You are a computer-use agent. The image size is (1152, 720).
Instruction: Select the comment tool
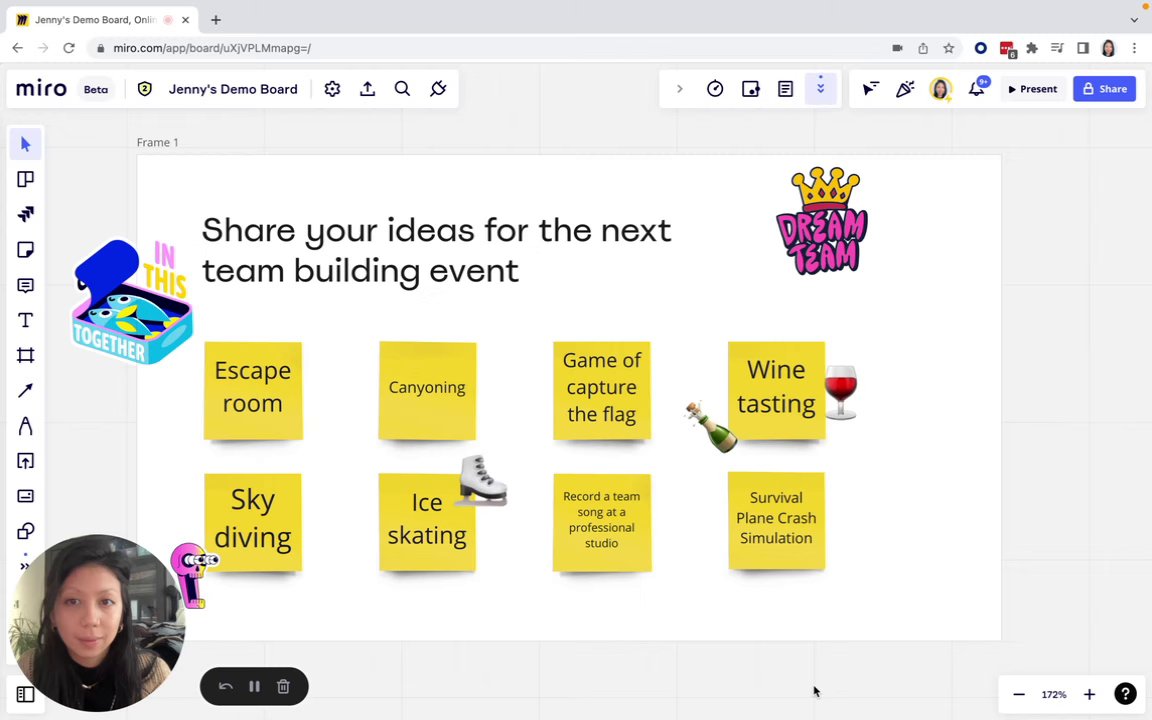(x=26, y=285)
